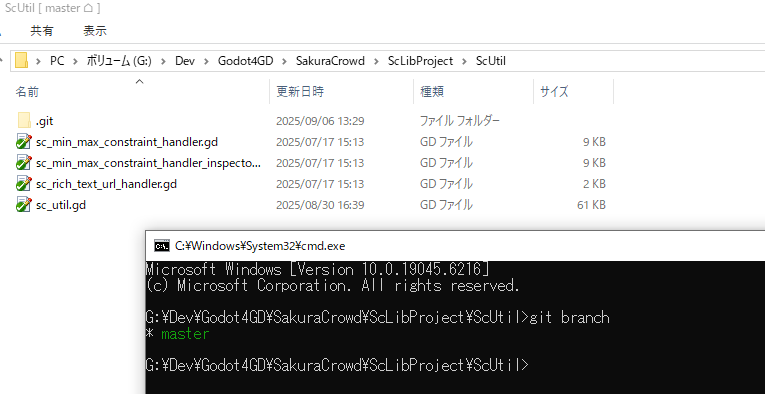Open the 表示 ribbon tab

[x=95, y=31]
